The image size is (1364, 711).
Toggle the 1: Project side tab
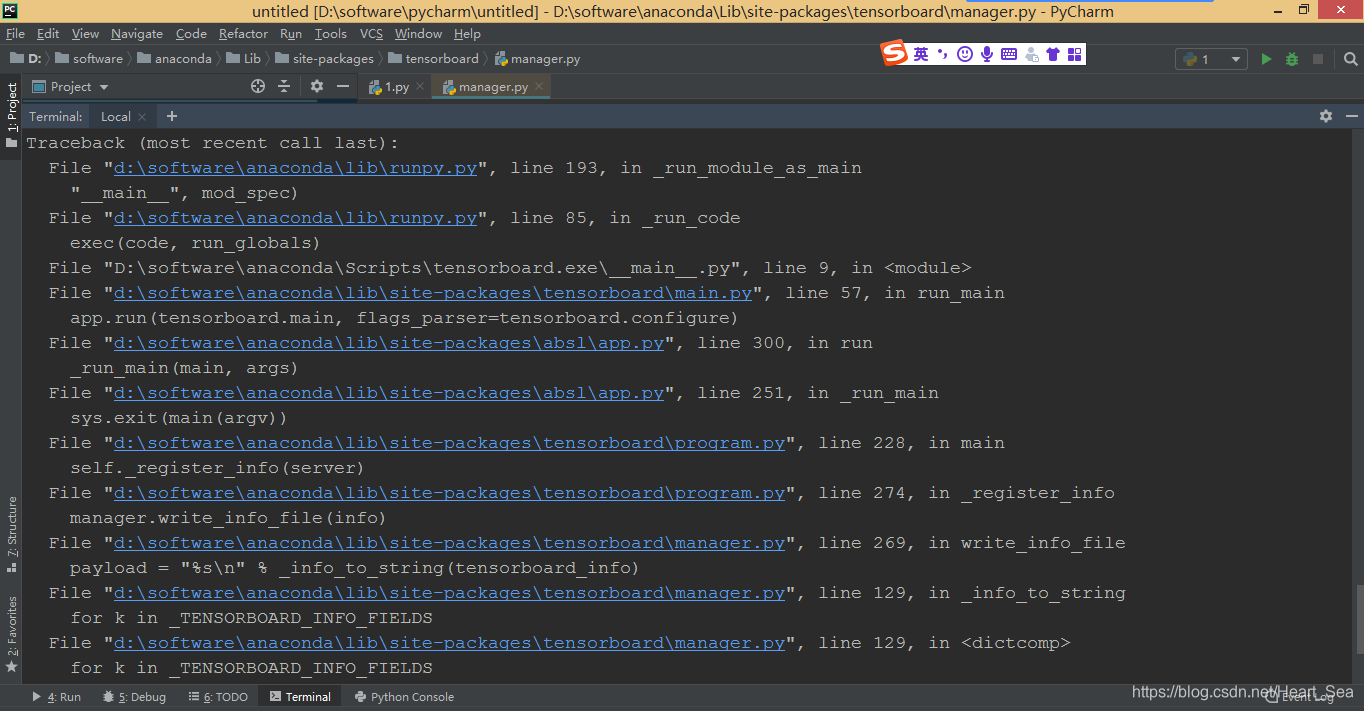coord(11,116)
